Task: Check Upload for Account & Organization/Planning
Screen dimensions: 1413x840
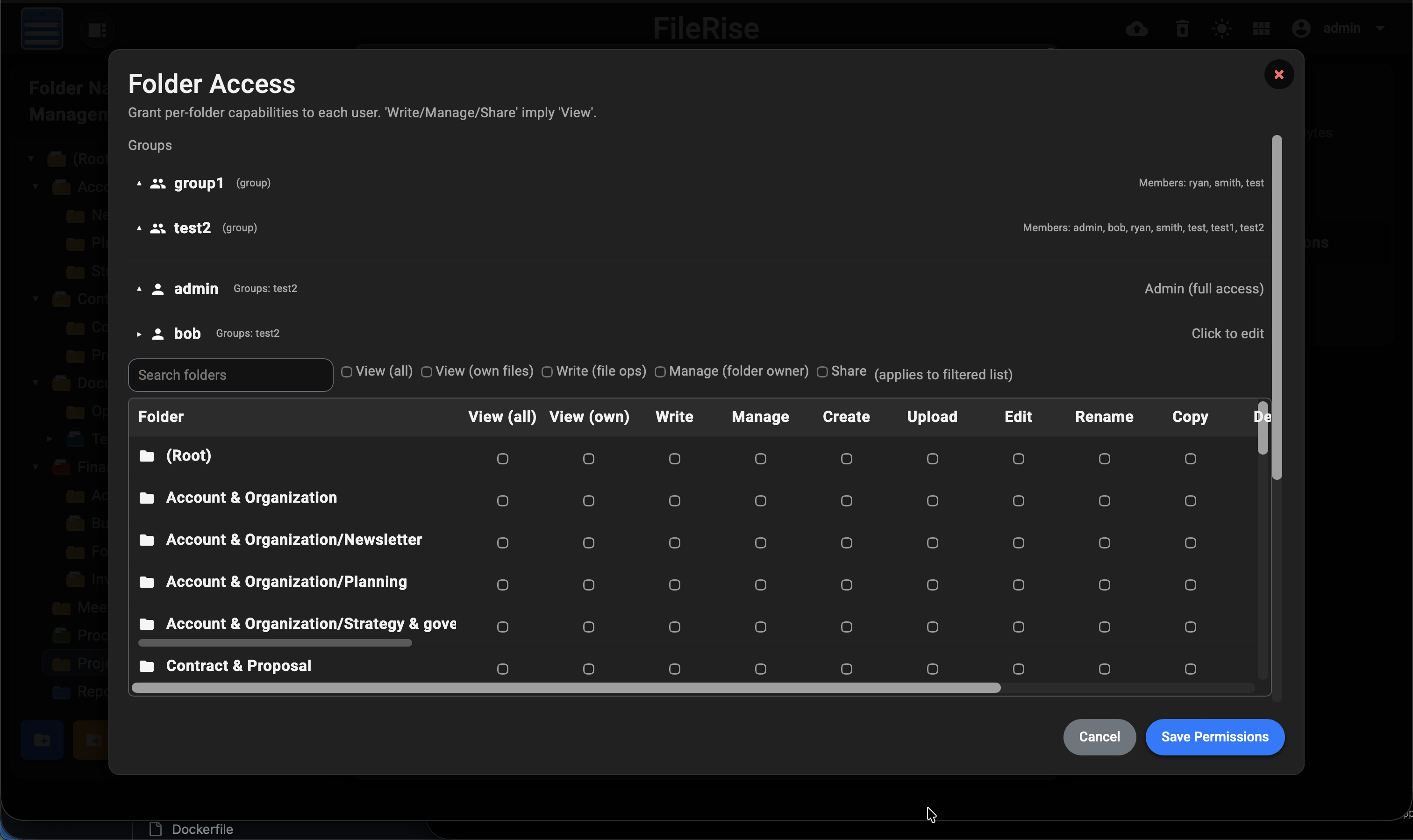Action: point(932,585)
